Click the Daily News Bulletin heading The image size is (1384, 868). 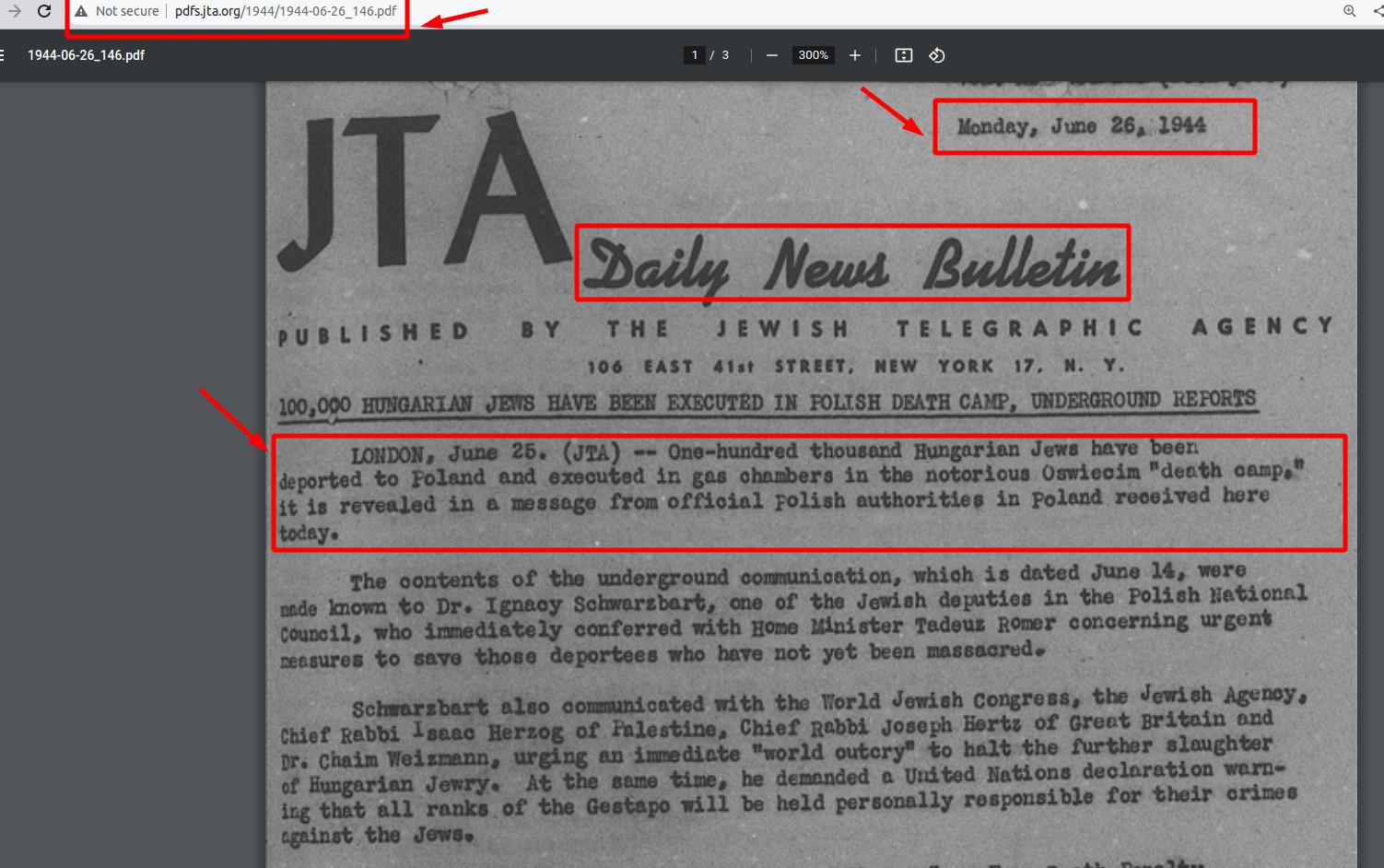tap(852, 265)
